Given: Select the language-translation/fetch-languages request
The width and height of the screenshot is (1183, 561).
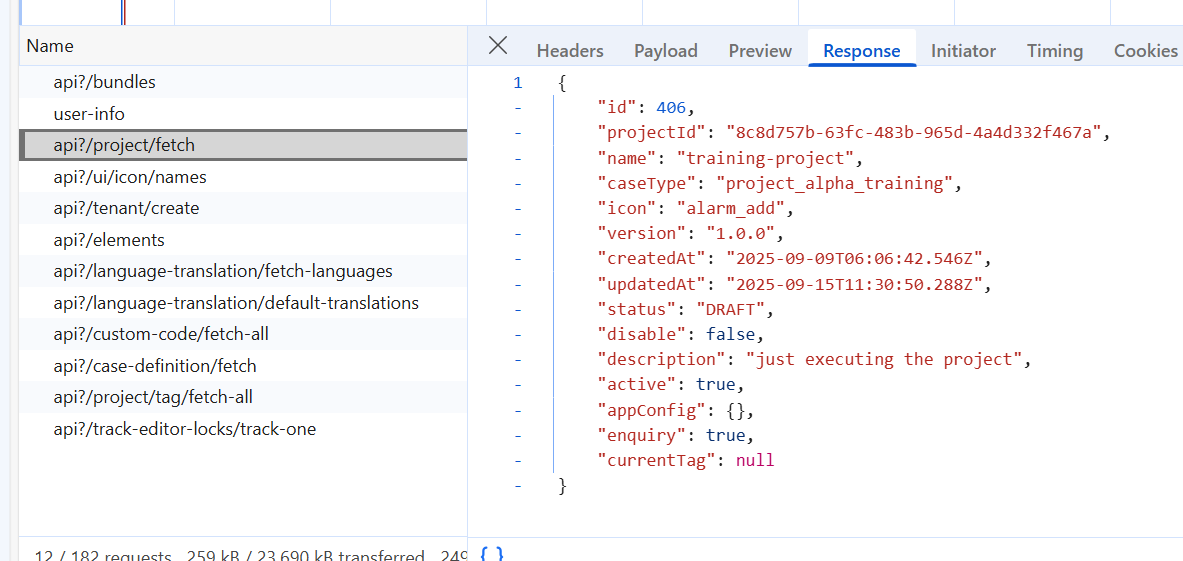Looking at the screenshot, I should coord(223,271).
